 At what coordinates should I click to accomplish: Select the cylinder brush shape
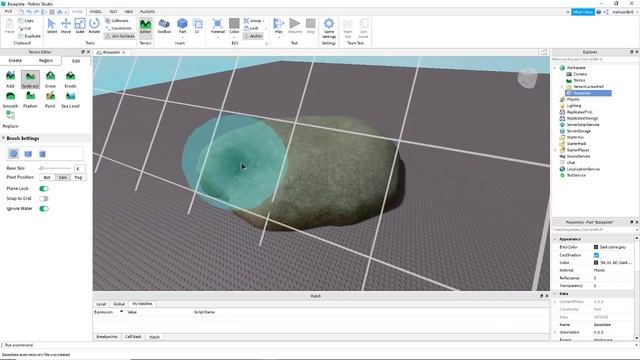(42, 154)
